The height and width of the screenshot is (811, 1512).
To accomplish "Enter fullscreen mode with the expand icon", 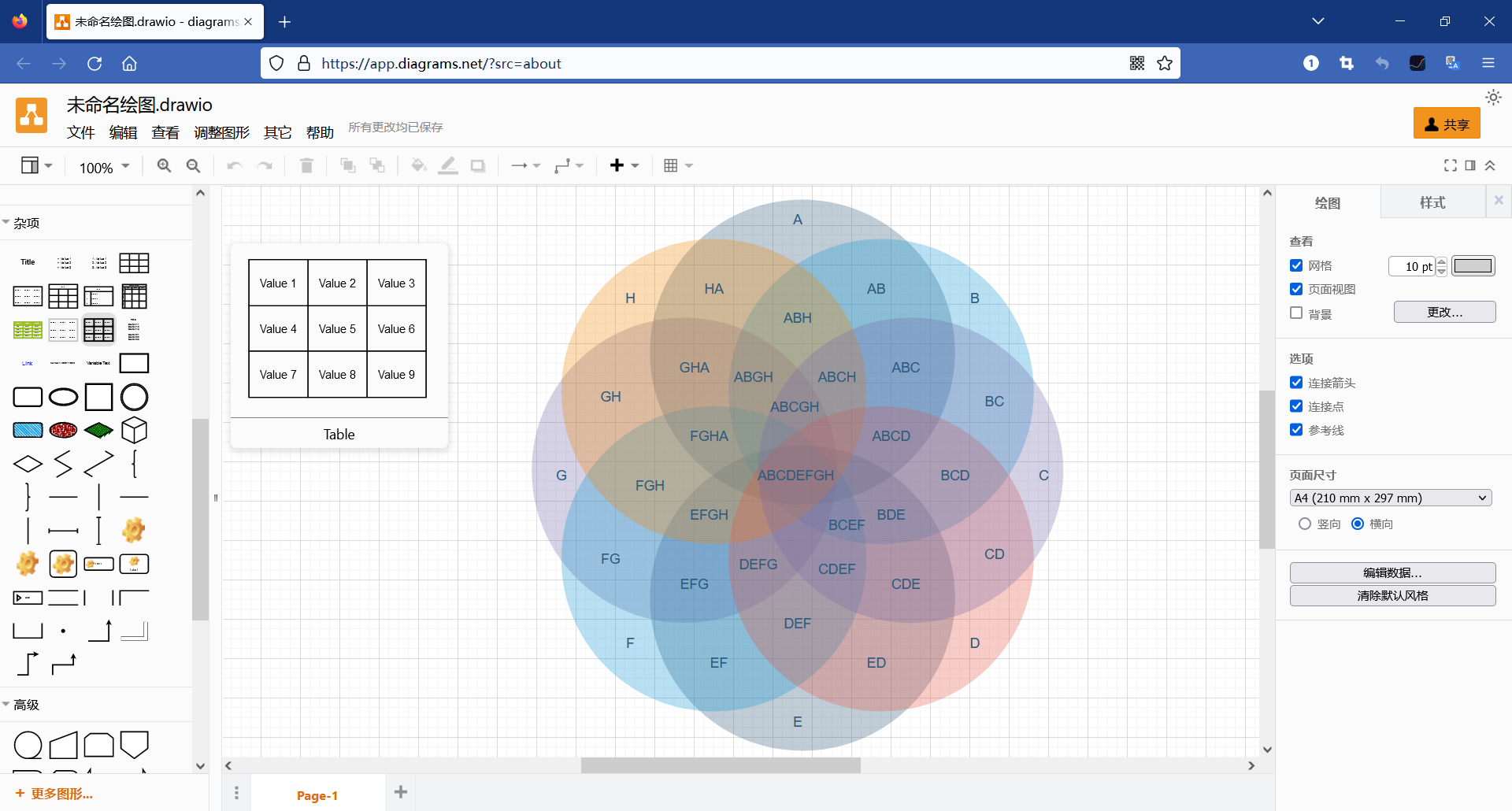I will [x=1451, y=165].
